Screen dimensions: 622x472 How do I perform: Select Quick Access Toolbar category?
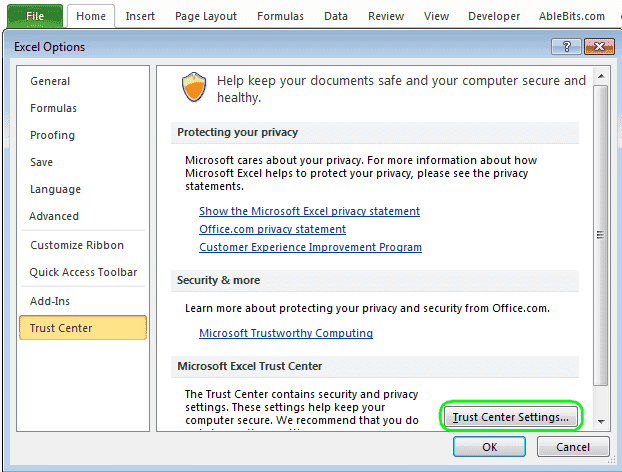coord(83,272)
